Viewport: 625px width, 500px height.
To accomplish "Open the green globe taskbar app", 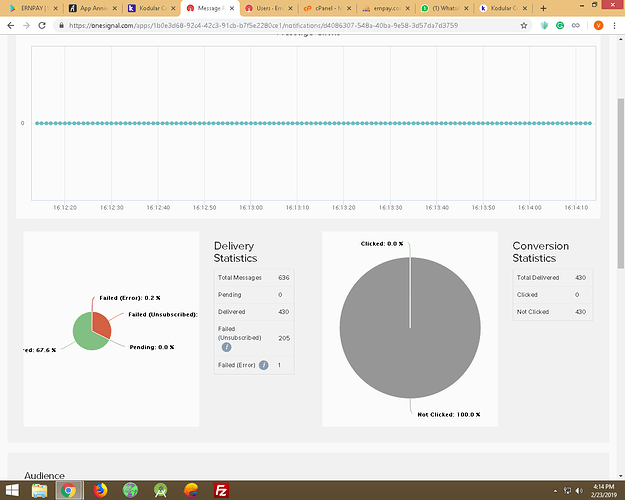I will [130, 490].
